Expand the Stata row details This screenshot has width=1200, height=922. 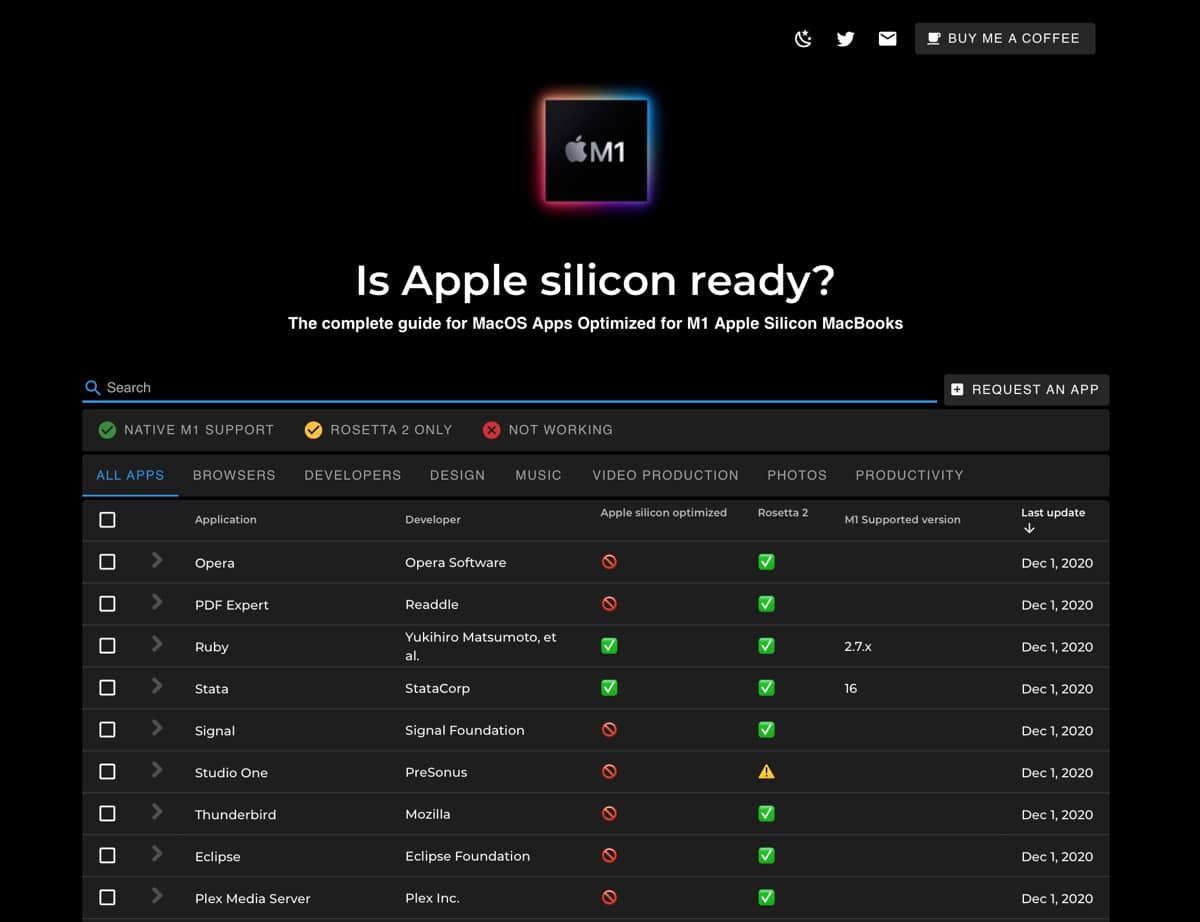point(157,686)
